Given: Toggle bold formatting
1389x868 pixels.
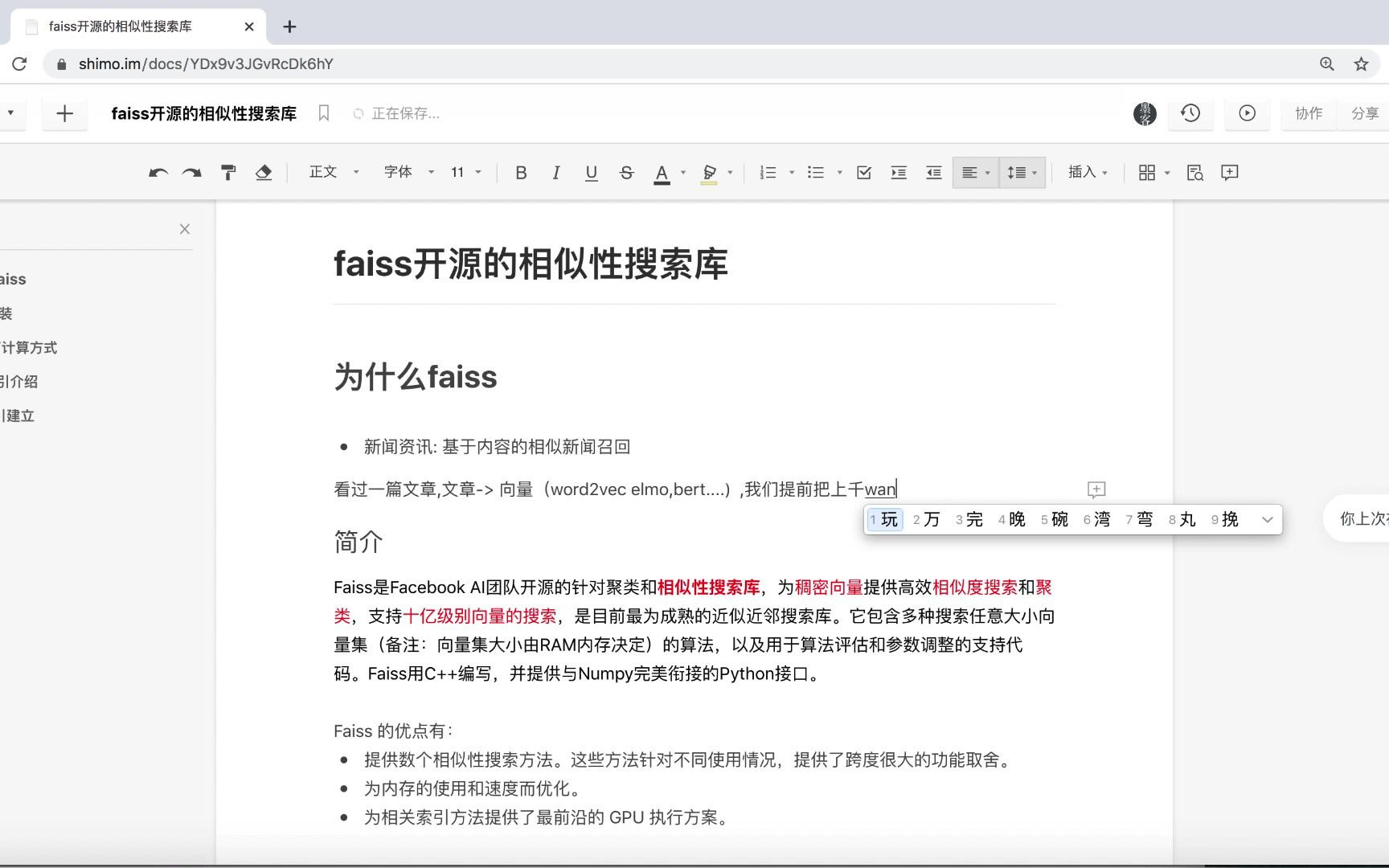Looking at the screenshot, I should pyautogui.click(x=521, y=173).
